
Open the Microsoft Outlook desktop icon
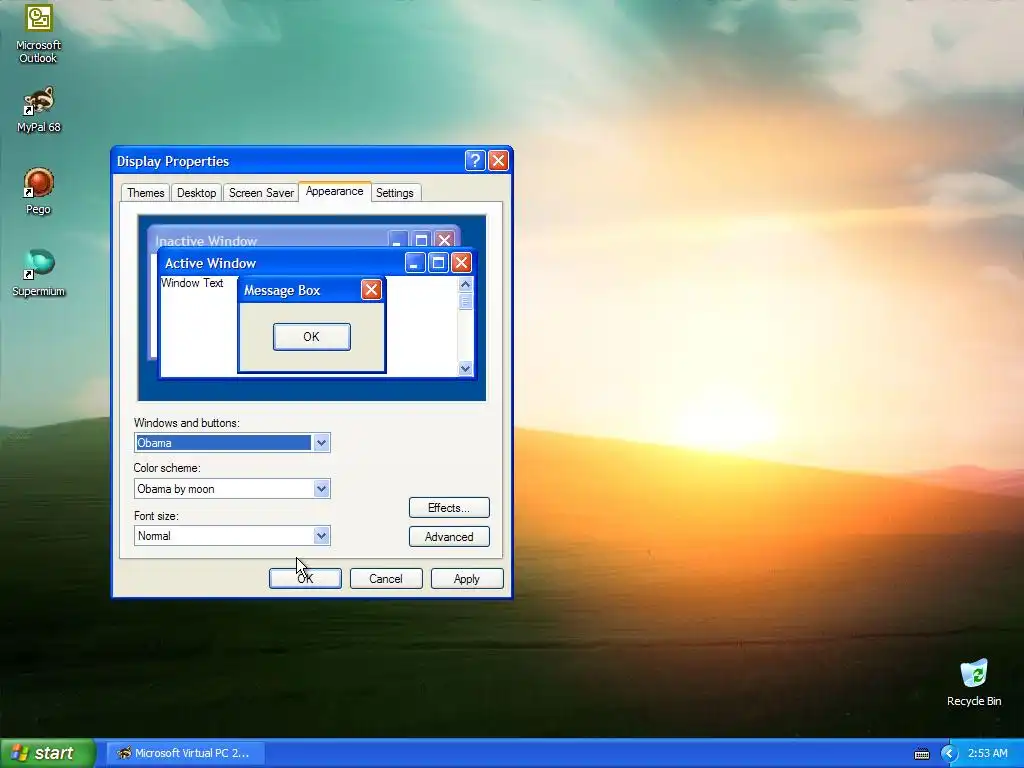pyautogui.click(x=38, y=33)
